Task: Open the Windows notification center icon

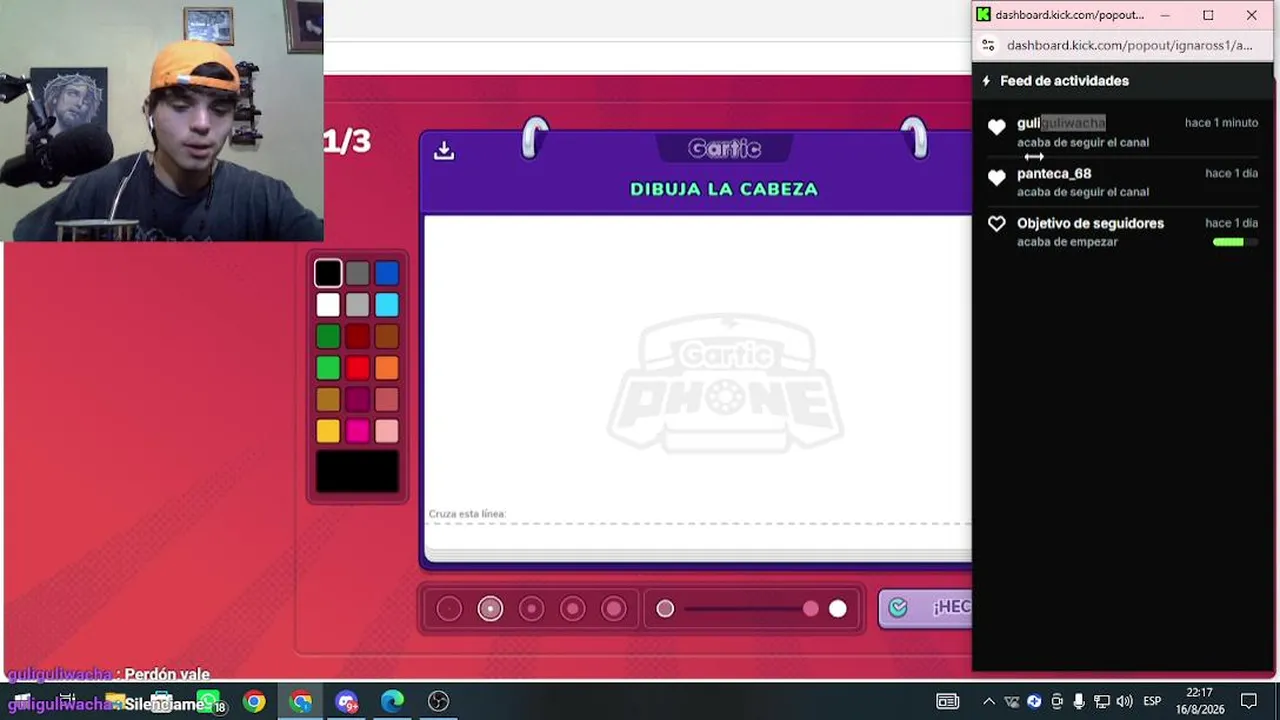Action: 1249,702
